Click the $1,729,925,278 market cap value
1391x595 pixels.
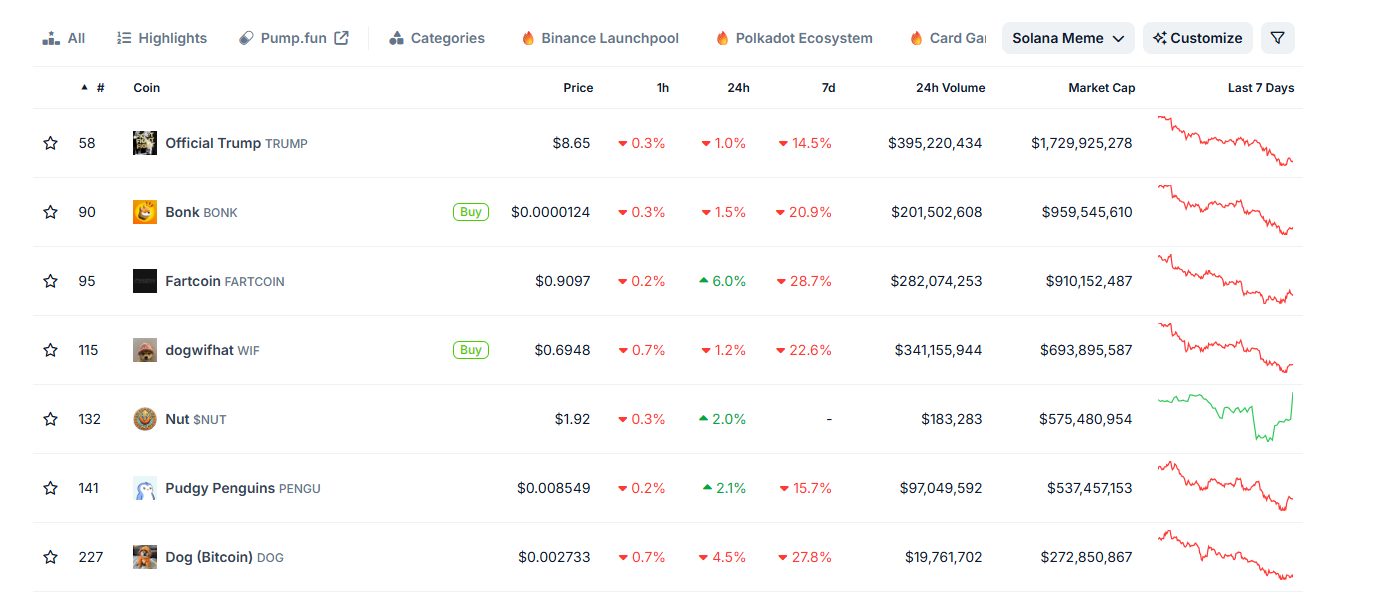1082,143
